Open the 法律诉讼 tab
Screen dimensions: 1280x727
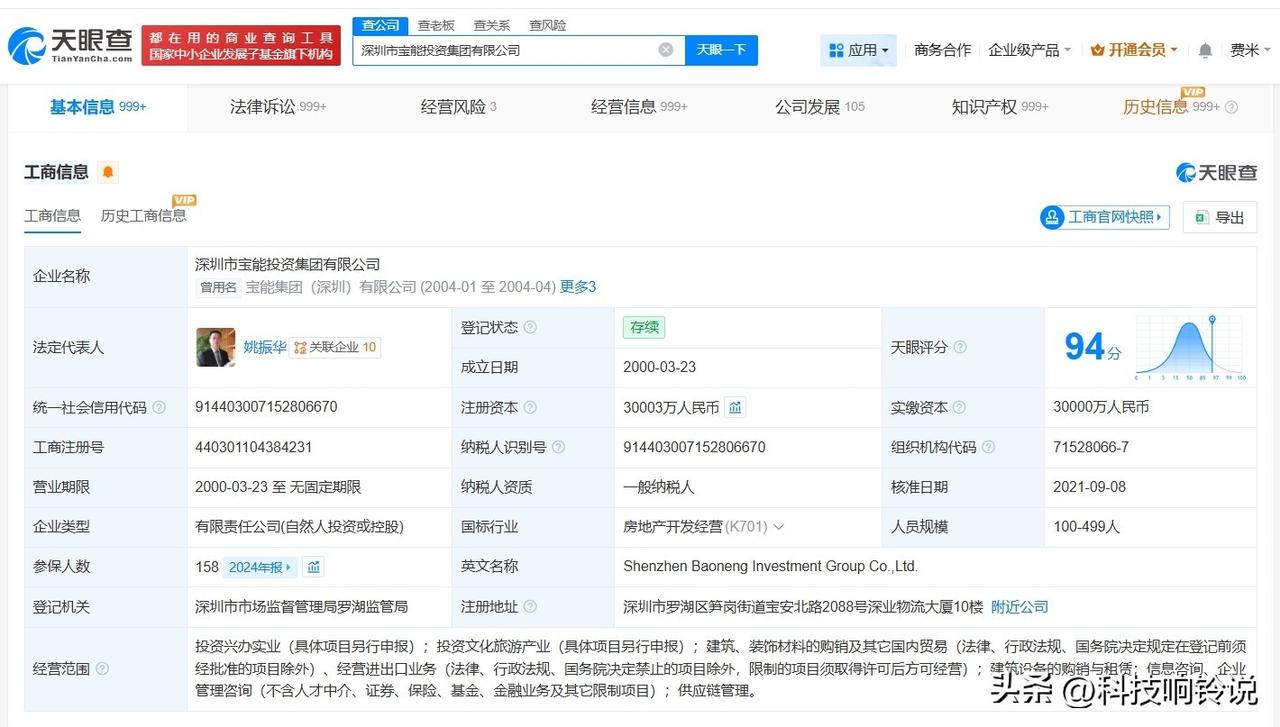(278, 107)
